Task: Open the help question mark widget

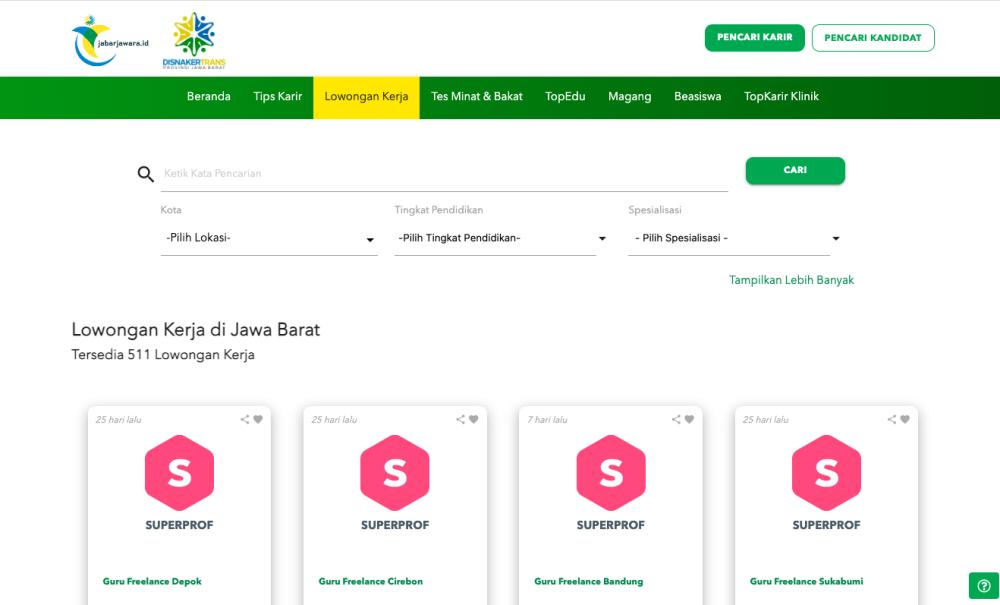Action: pyautogui.click(x=984, y=585)
